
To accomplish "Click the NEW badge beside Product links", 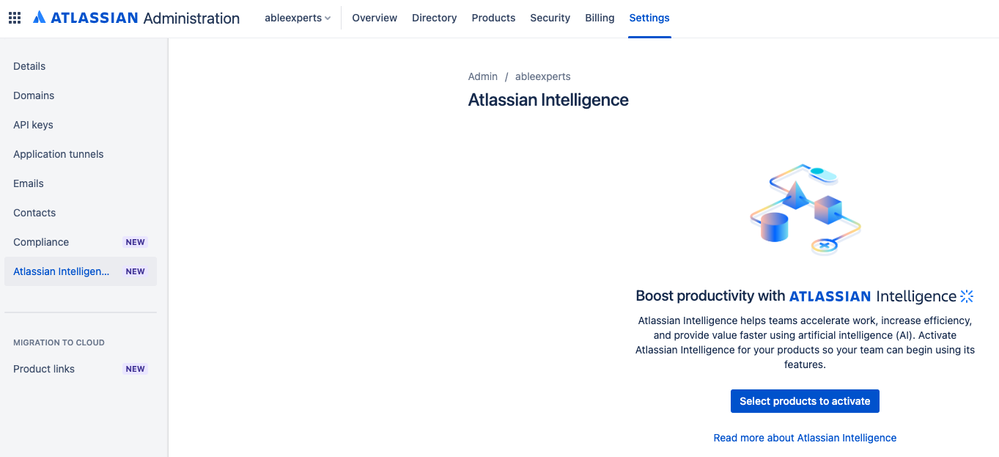I will tap(135, 369).
